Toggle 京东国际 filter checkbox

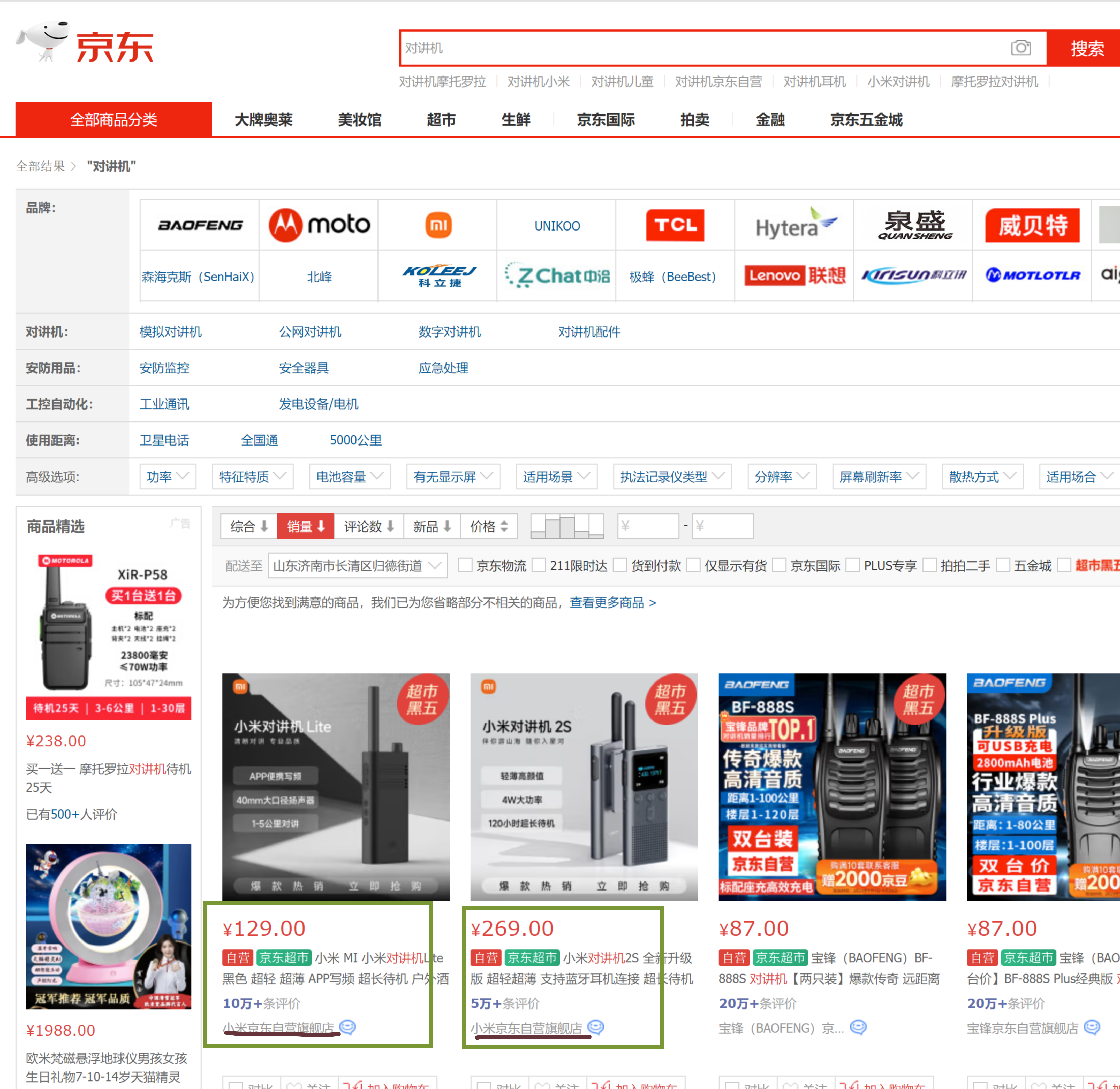[x=779, y=565]
